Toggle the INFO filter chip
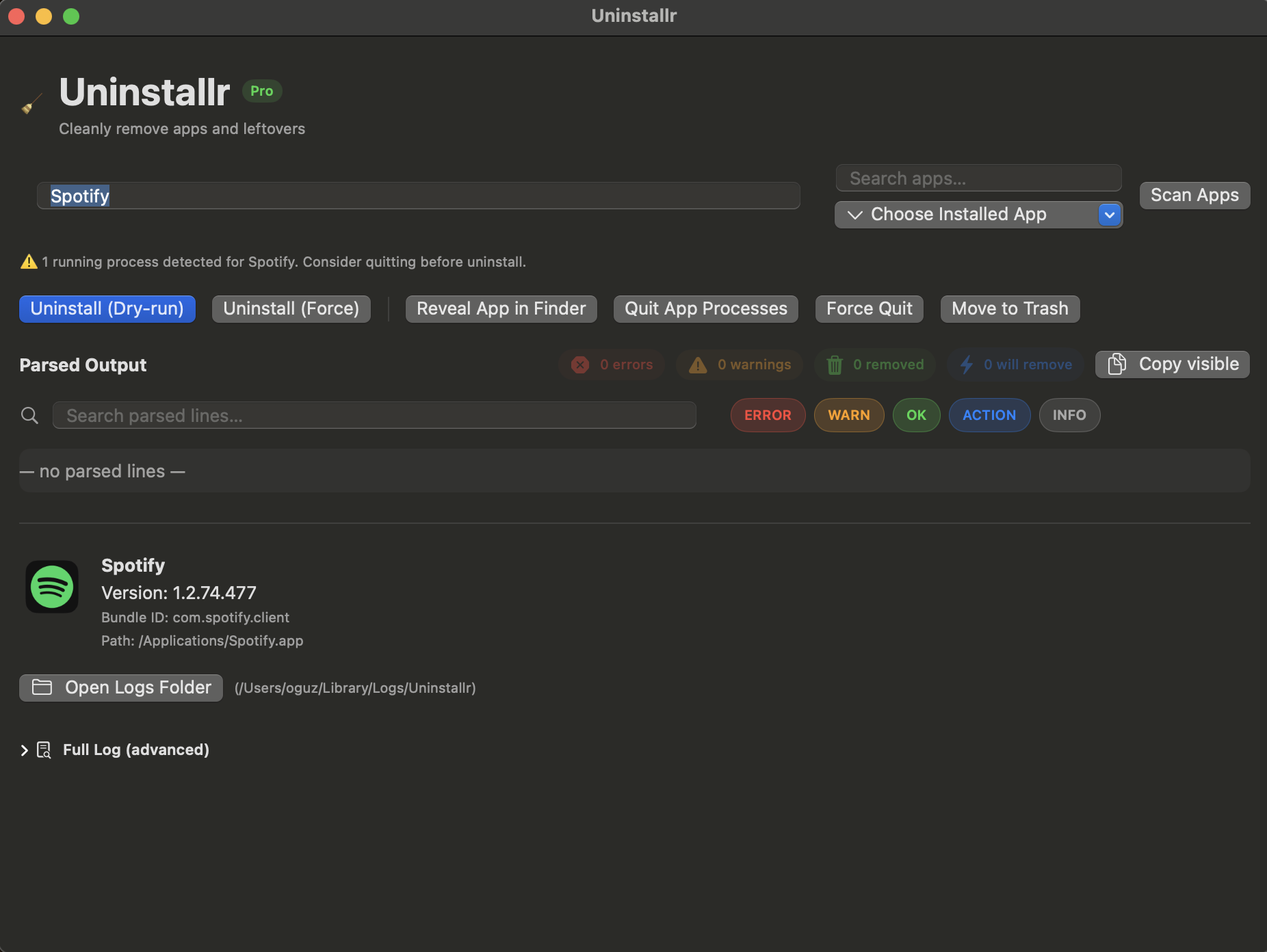 pyautogui.click(x=1069, y=415)
